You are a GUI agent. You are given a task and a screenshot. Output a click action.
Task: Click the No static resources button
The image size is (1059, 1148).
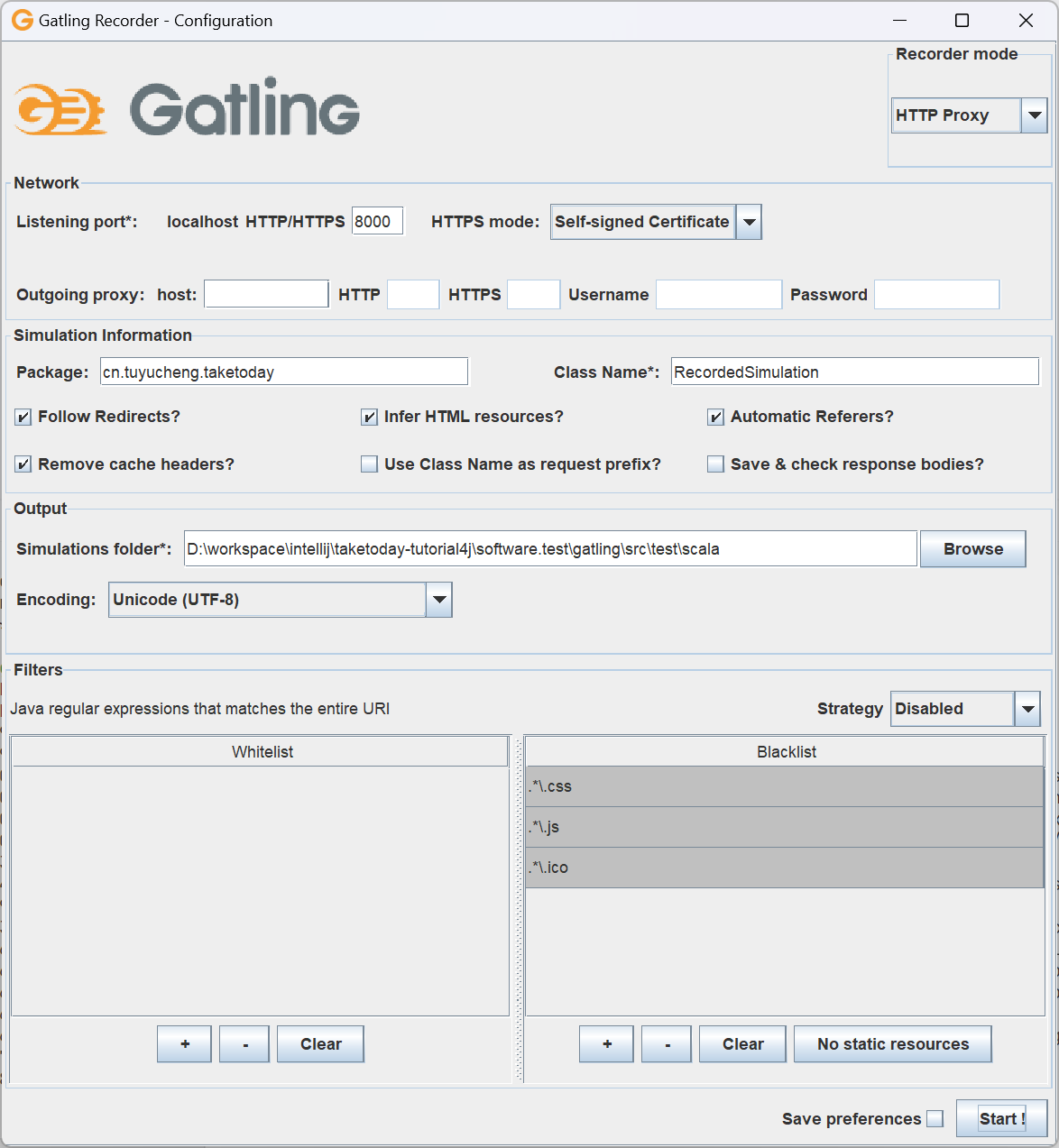coord(892,1044)
